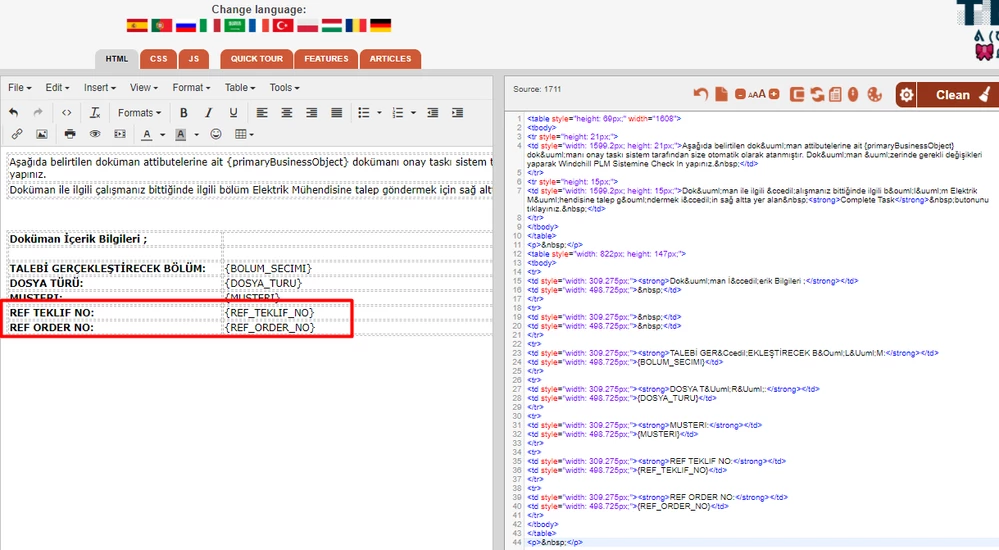Change language to French flag
This screenshot has width=999, height=550.
click(x=259, y=25)
